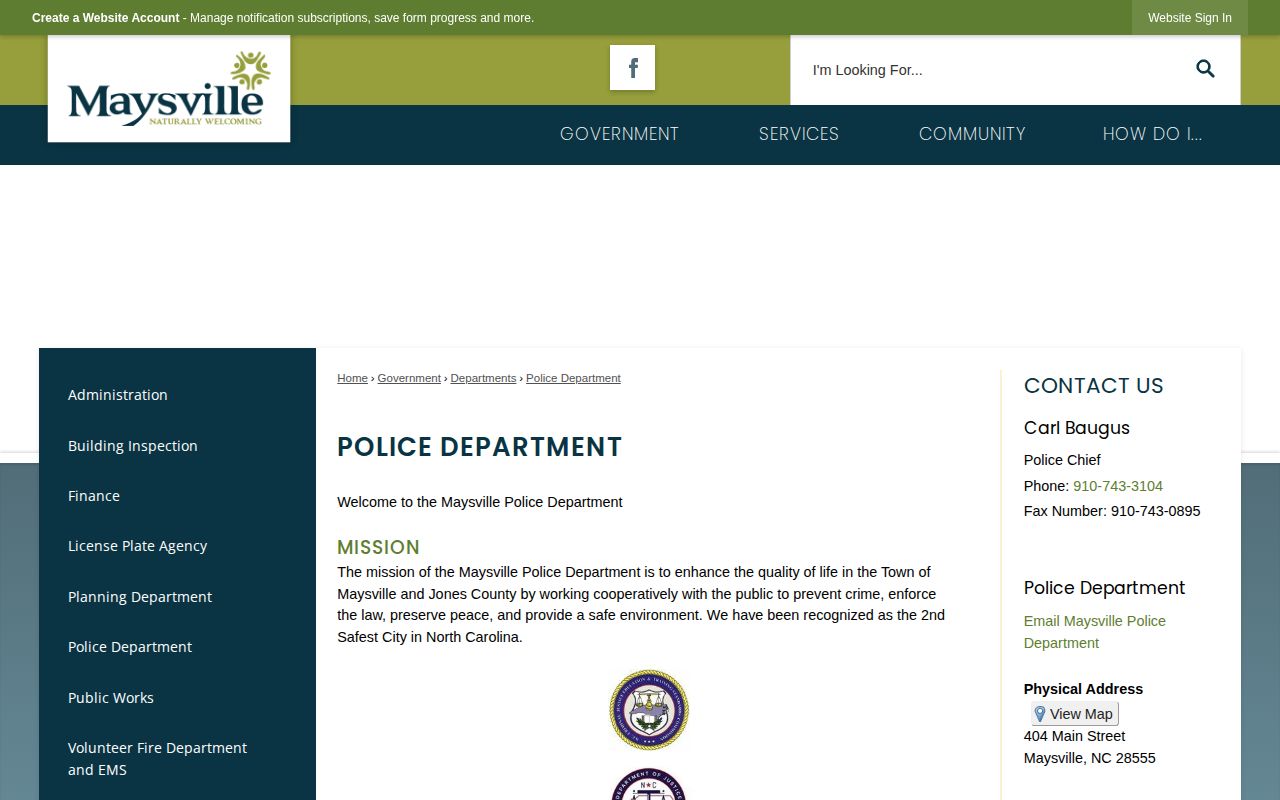This screenshot has height=800, width=1280.
Task: Open Public Works in the sidebar
Action: click(111, 698)
